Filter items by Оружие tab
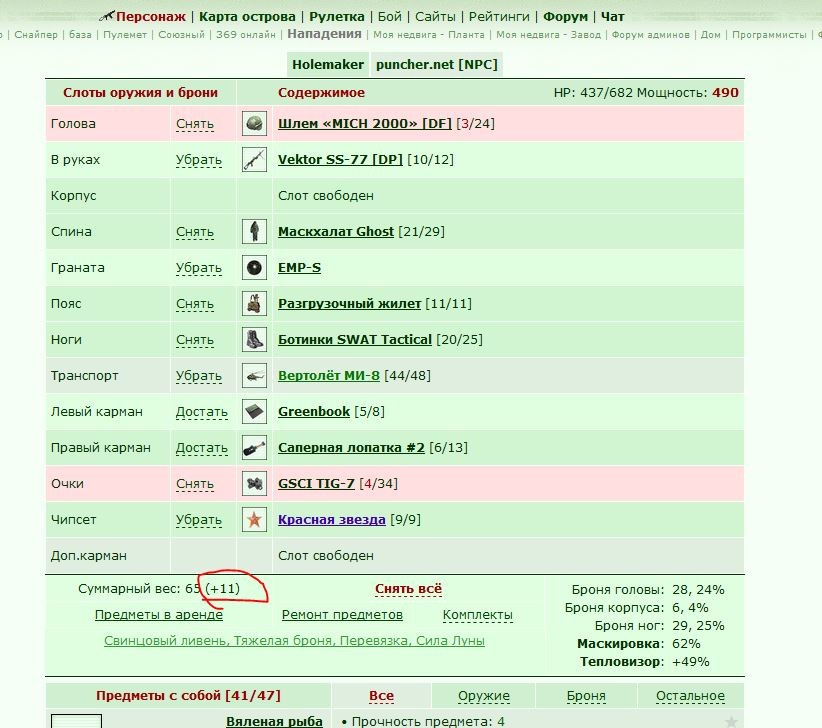The image size is (822, 728). point(483,696)
